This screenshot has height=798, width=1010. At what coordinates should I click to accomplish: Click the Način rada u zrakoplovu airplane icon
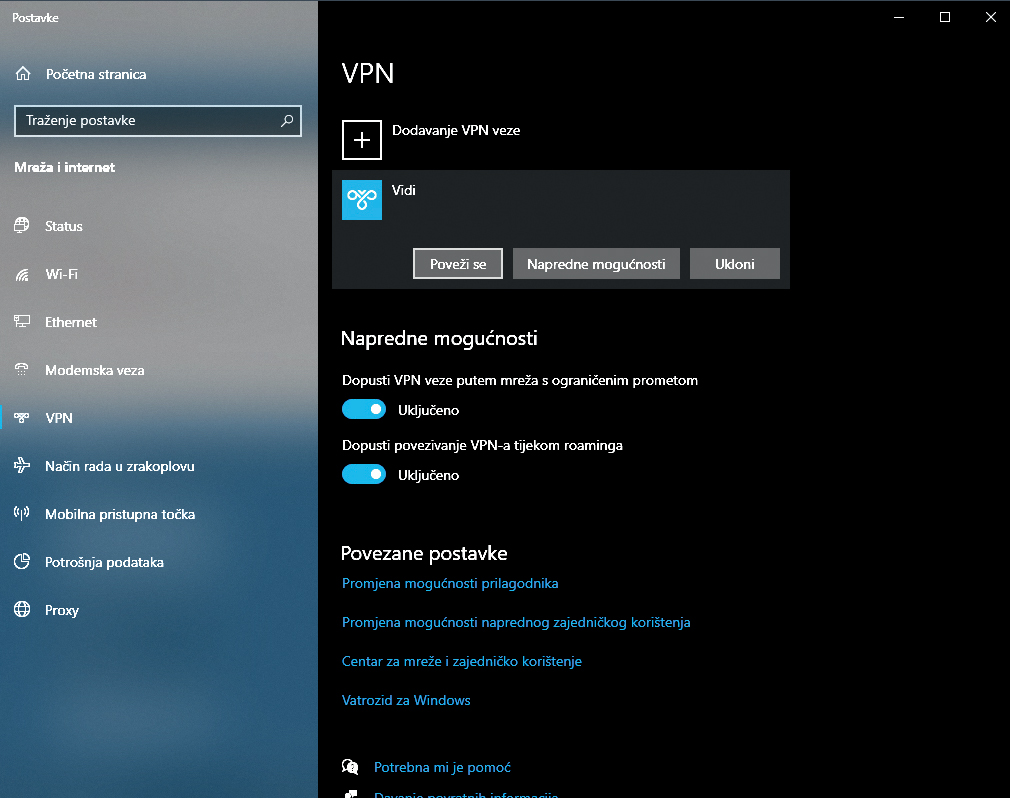pyautogui.click(x=22, y=466)
